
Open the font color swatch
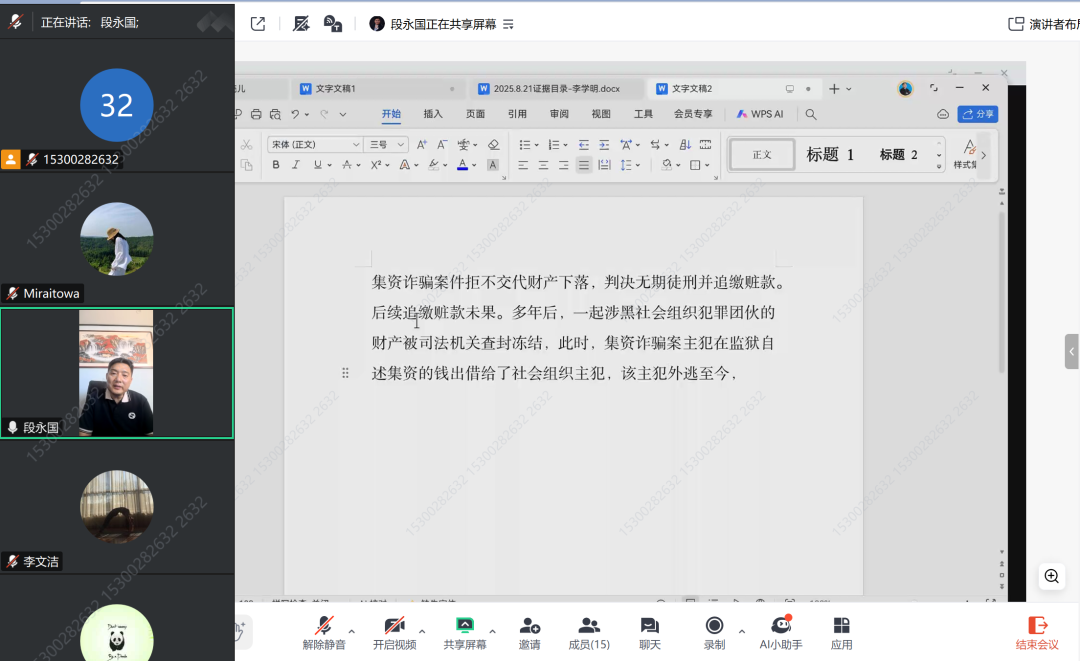click(x=462, y=164)
